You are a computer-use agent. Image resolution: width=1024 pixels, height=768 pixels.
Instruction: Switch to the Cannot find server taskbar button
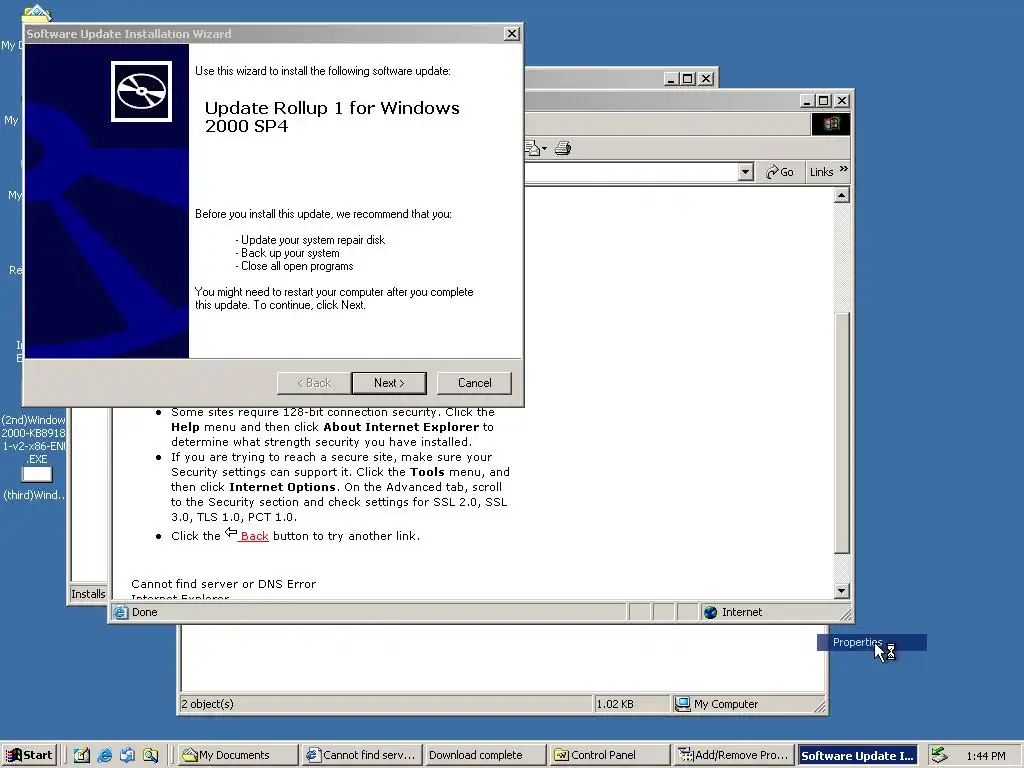click(361, 755)
